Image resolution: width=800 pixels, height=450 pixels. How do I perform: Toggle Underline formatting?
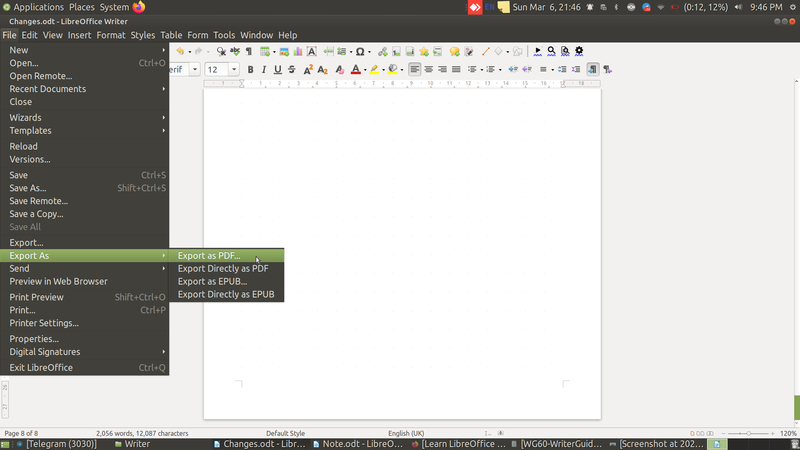pos(278,69)
